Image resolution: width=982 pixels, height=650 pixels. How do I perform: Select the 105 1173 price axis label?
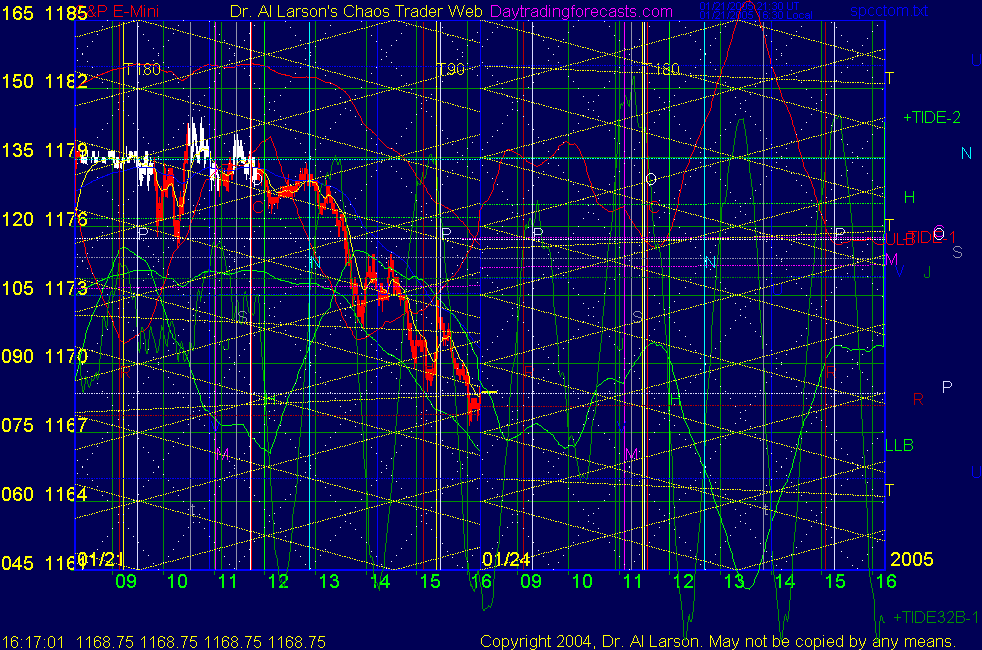point(44,288)
